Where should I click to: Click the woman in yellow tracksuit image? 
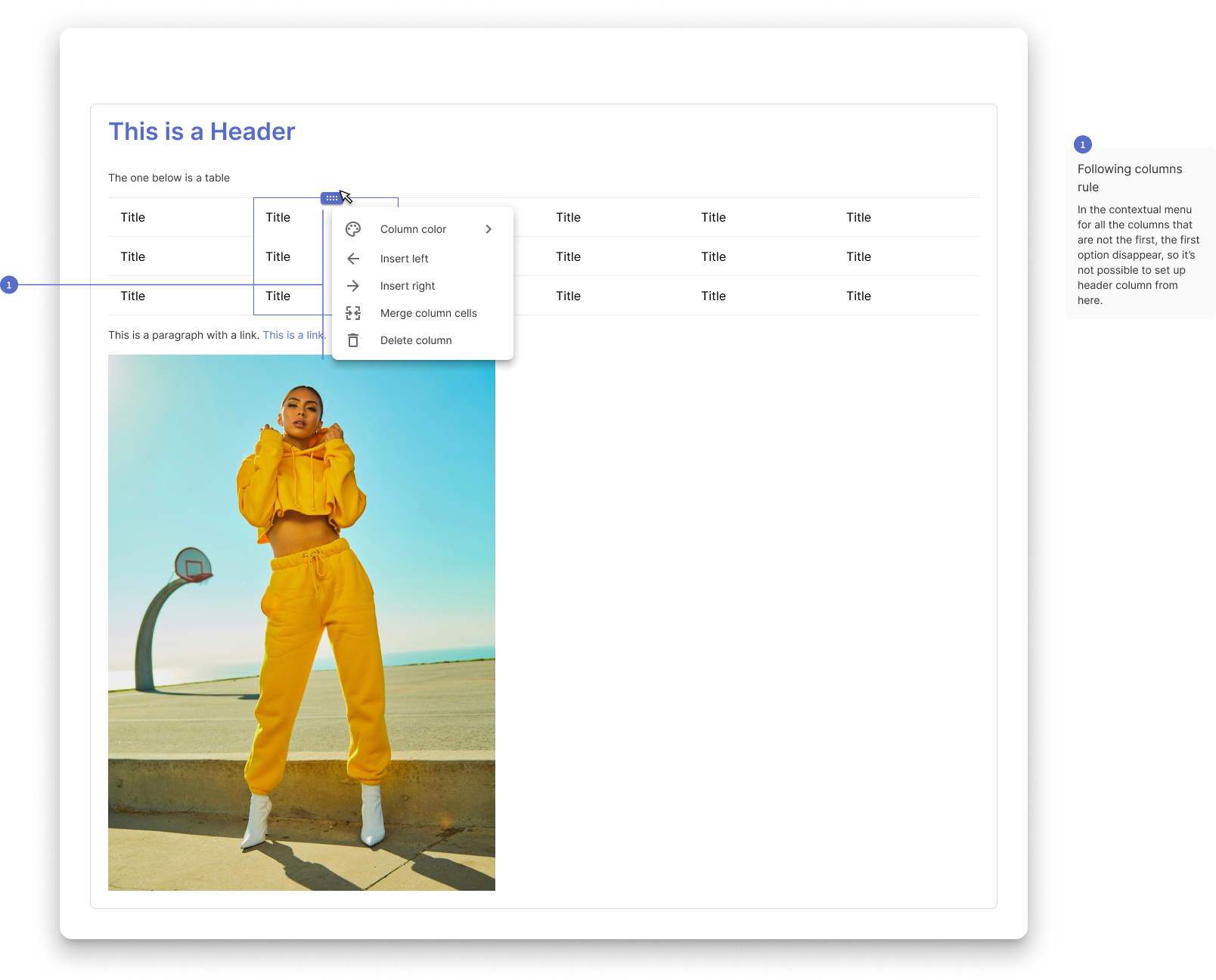click(x=302, y=622)
